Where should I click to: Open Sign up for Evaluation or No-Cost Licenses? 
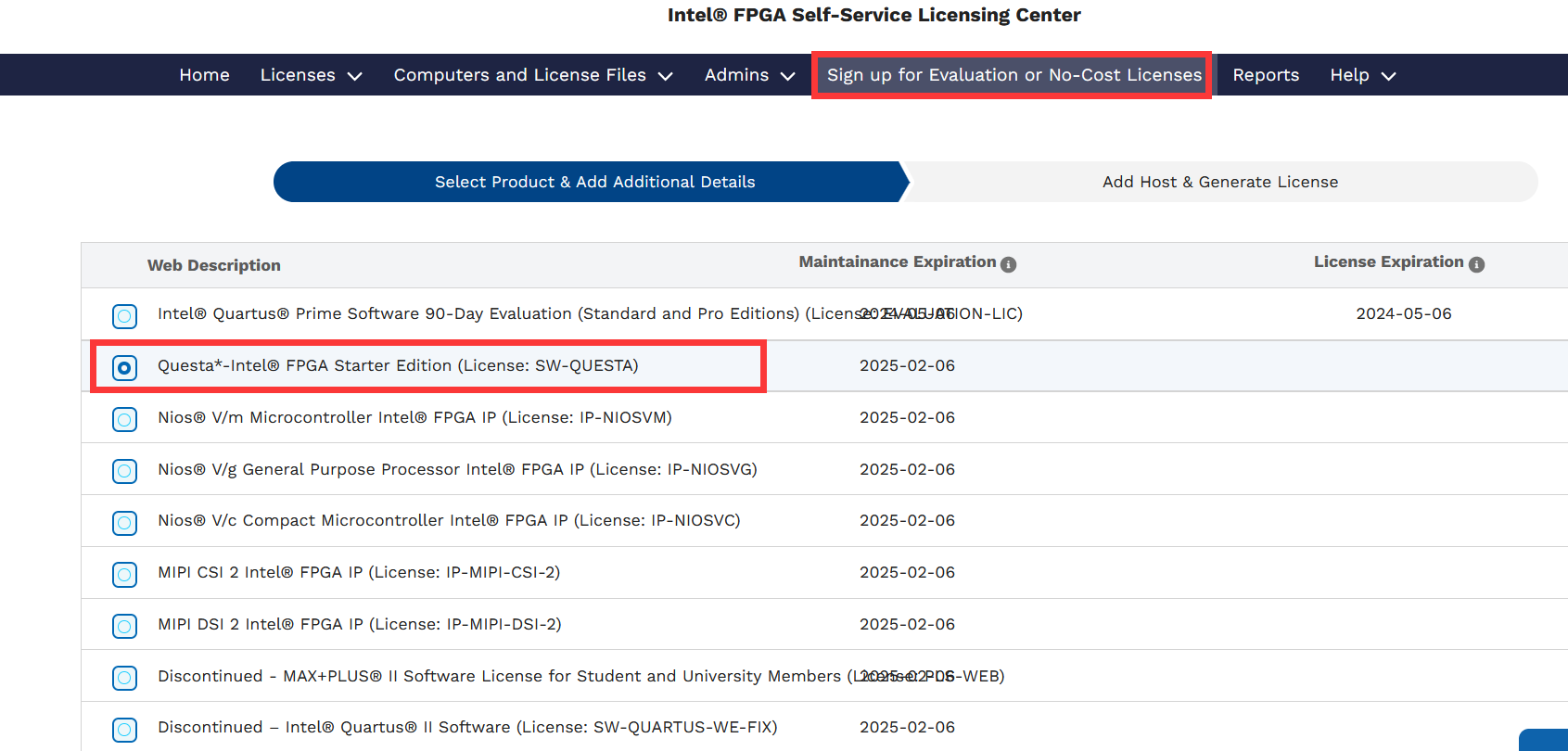point(1013,75)
